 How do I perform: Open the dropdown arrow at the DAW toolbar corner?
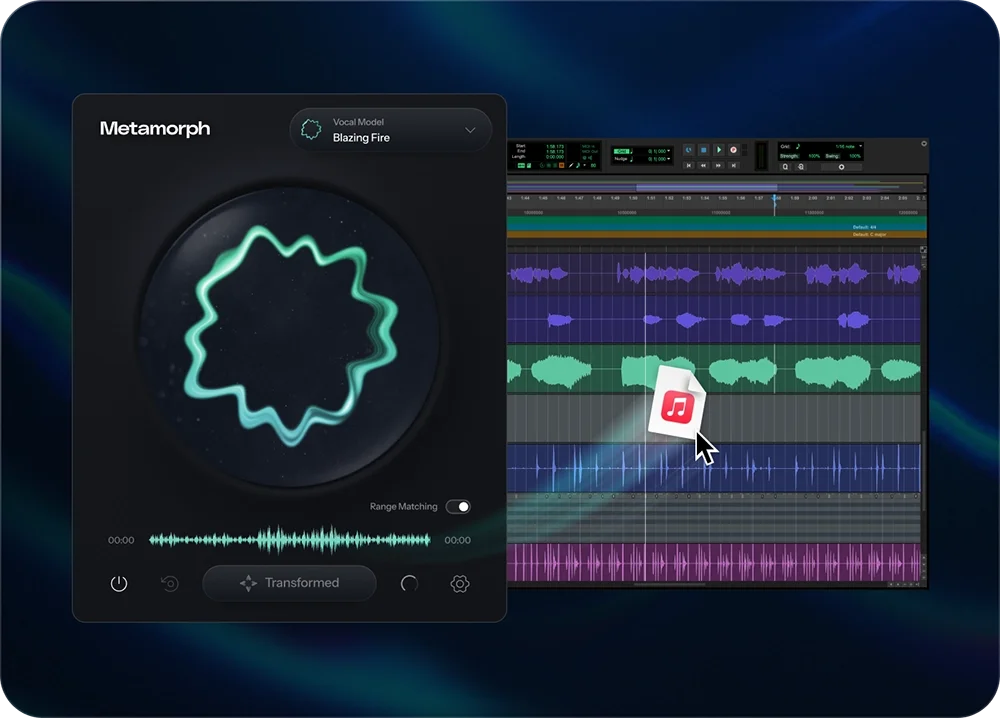click(x=923, y=143)
